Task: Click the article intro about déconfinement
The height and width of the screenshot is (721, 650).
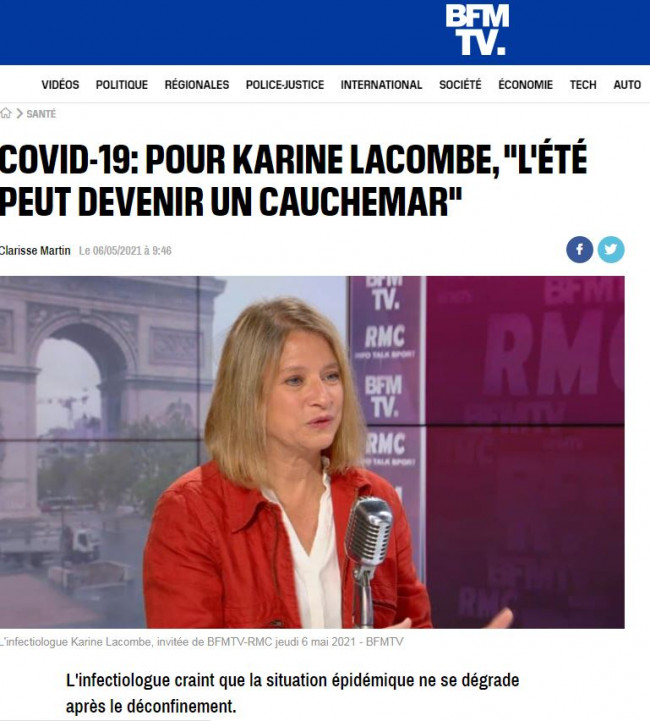Action: (292, 693)
